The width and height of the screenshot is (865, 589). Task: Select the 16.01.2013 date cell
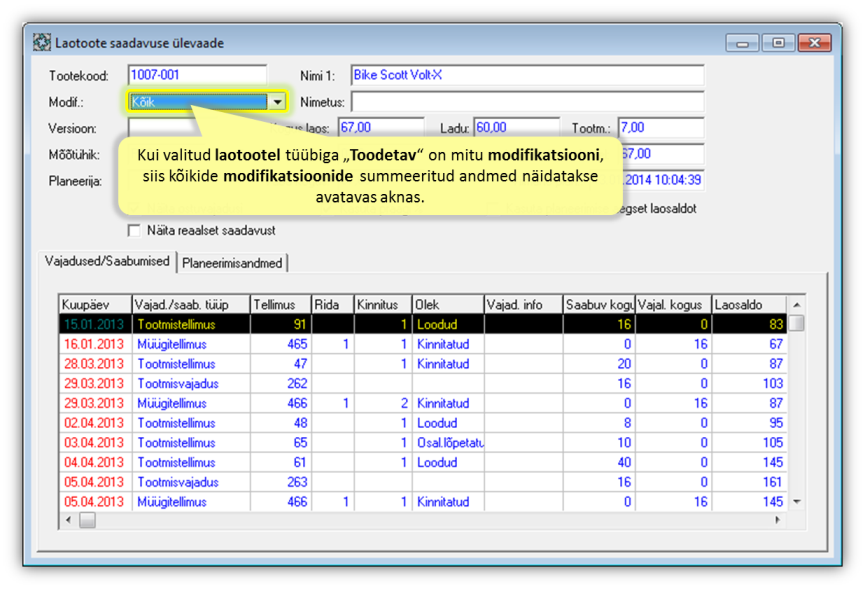94,344
